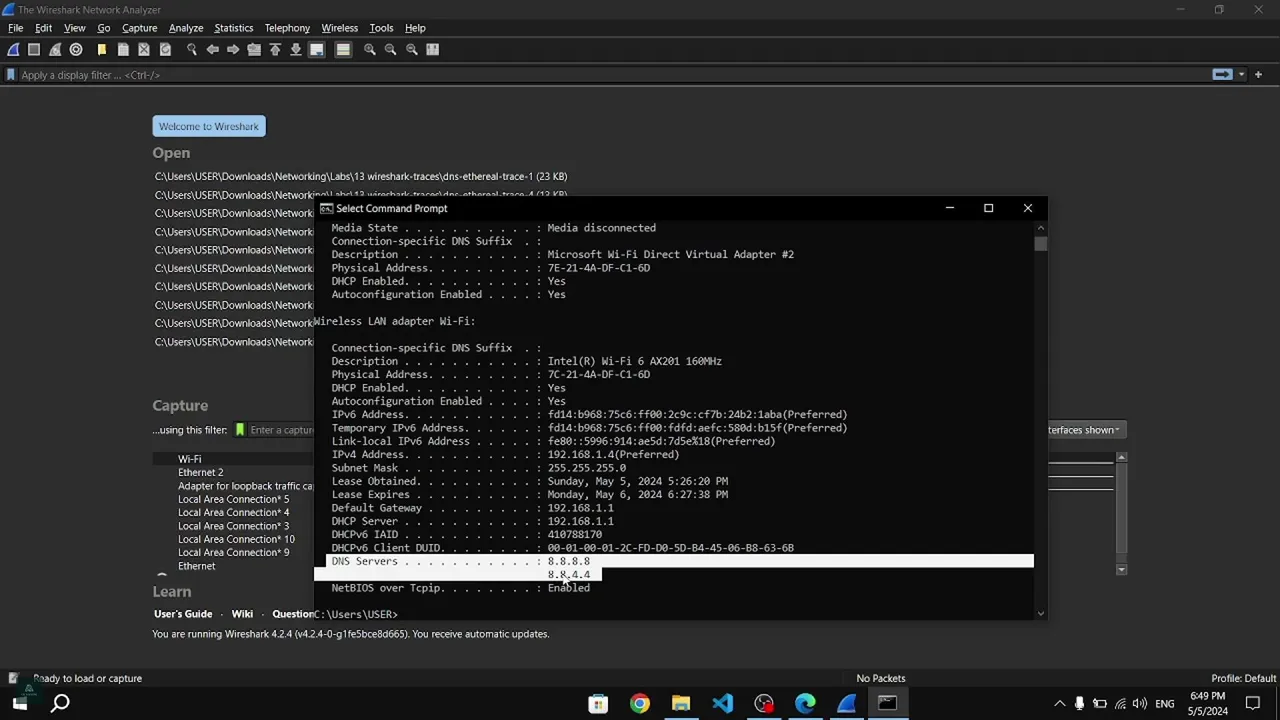The width and height of the screenshot is (1280, 720).
Task: Open the Wireless menu
Action: pos(339,28)
